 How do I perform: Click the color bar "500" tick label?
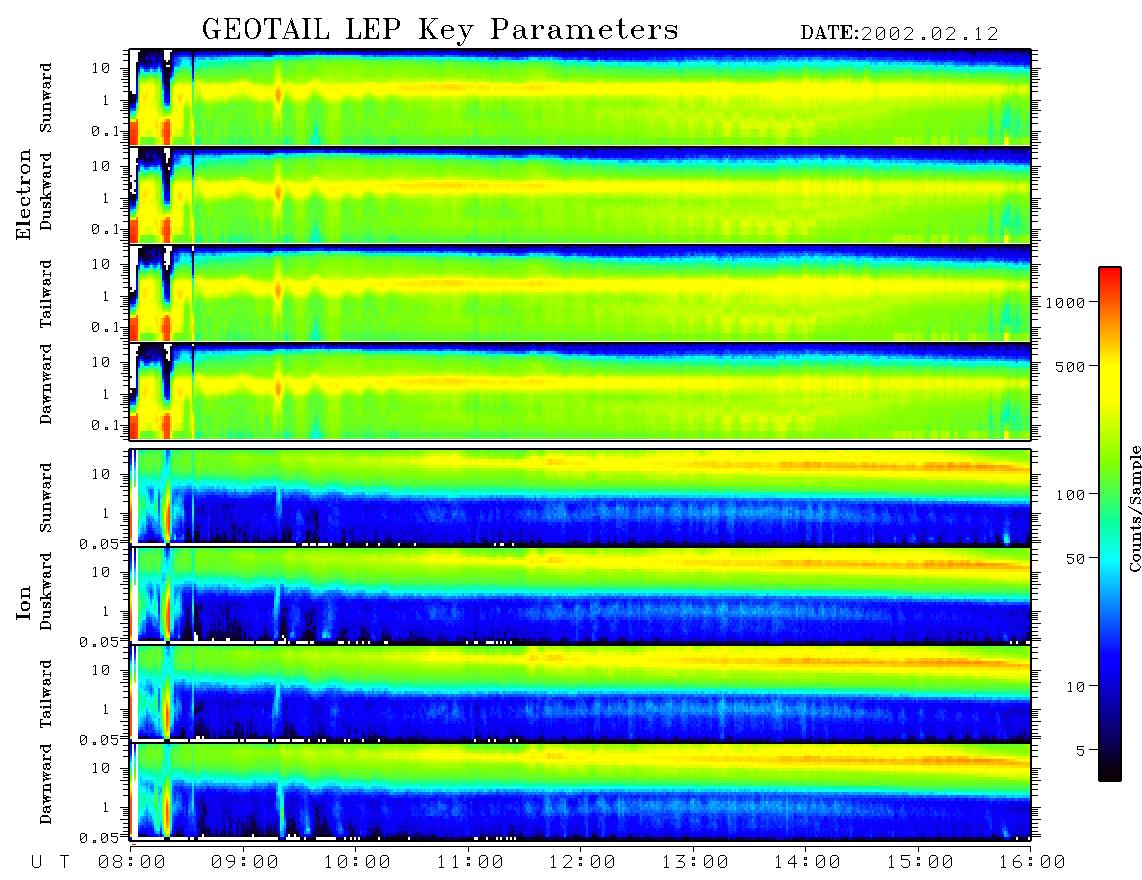click(x=1071, y=366)
